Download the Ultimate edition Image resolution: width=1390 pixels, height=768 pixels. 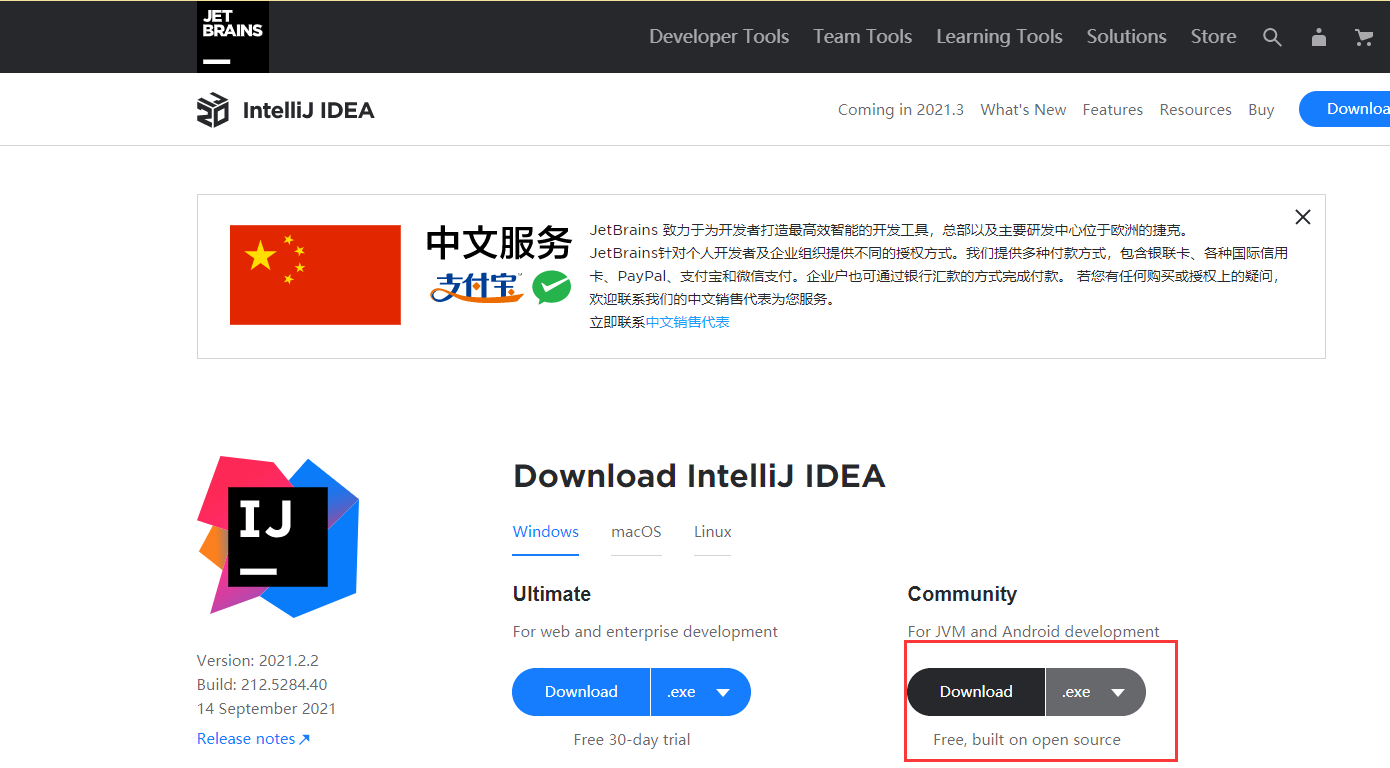581,692
